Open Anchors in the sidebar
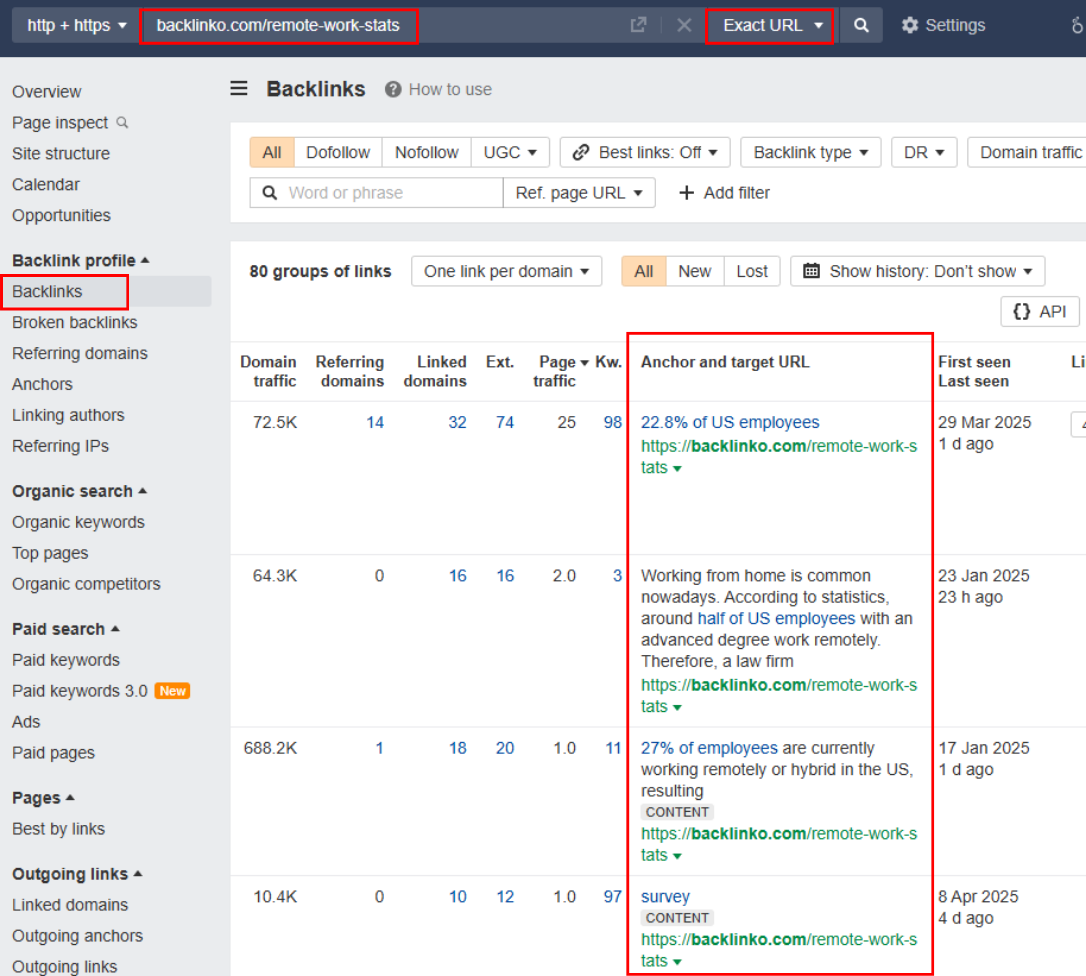The image size is (1086, 976). pyautogui.click(x=42, y=384)
